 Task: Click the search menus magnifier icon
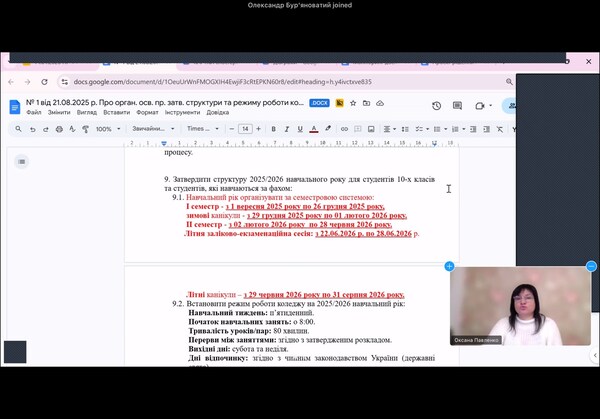[20, 129]
